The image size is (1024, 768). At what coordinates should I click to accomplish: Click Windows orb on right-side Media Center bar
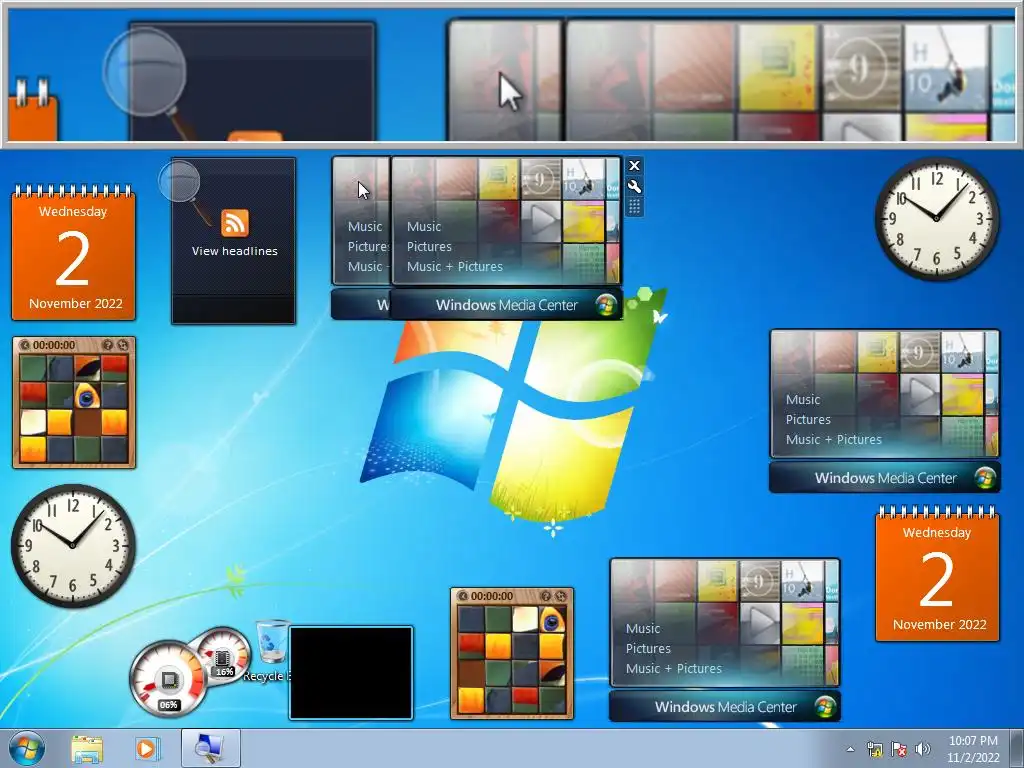(x=985, y=478)
